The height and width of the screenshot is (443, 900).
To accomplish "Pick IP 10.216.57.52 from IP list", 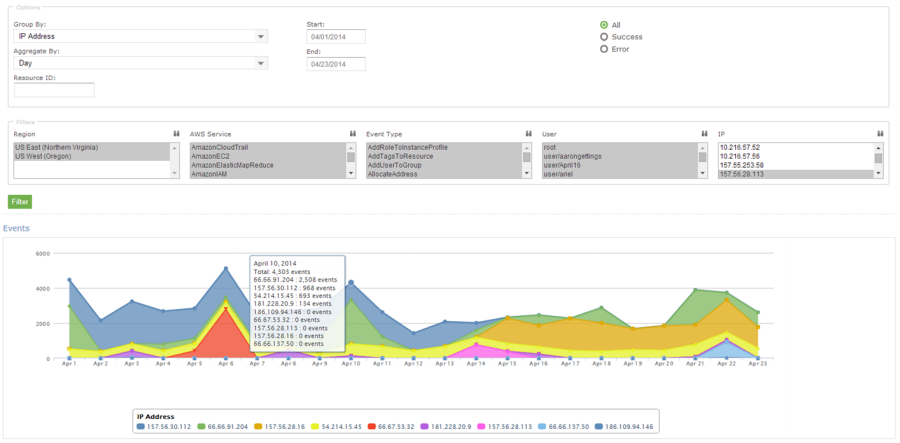I will pos(740,147).
